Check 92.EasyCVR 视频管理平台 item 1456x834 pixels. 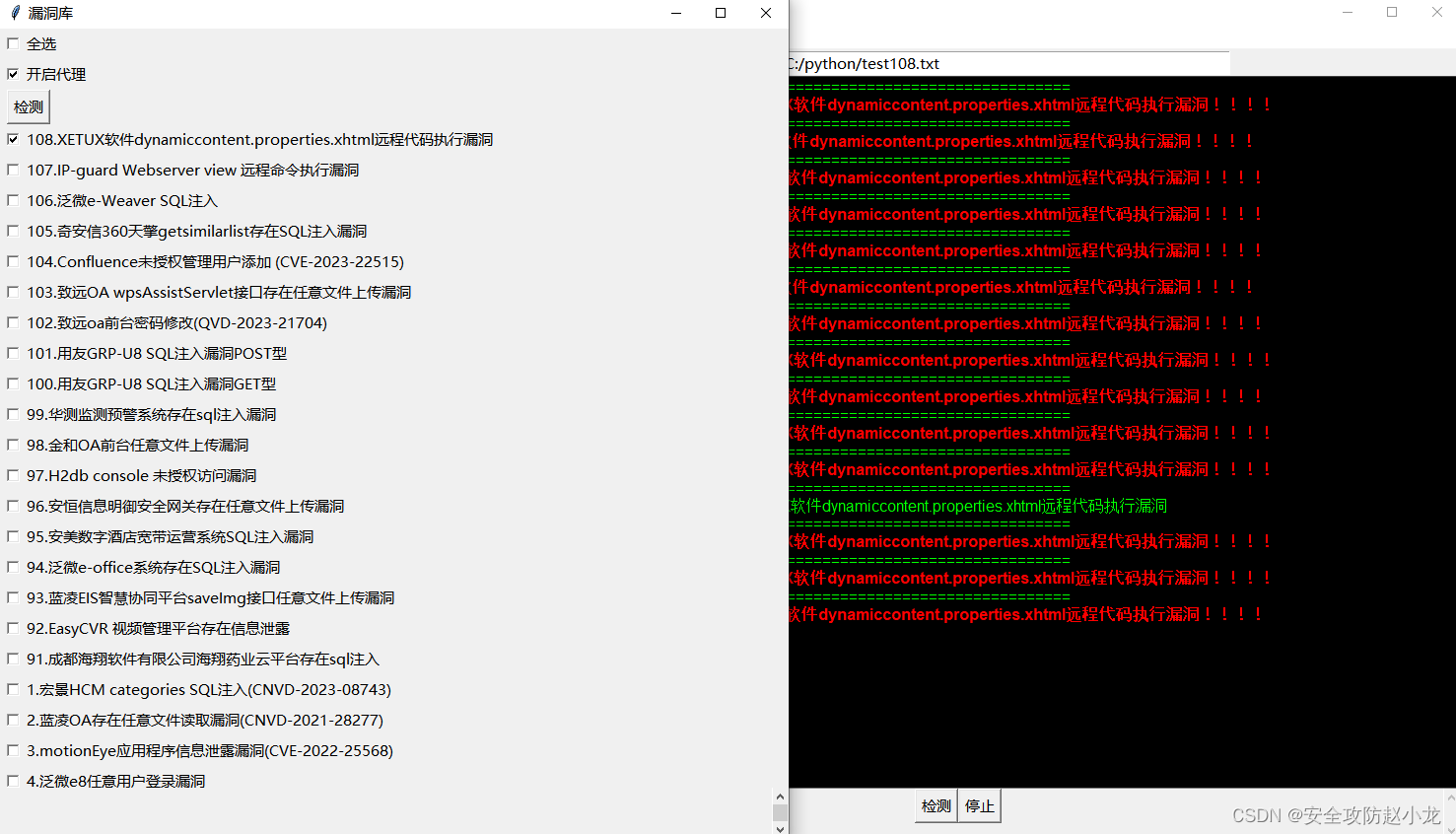(x=13, y=628)
